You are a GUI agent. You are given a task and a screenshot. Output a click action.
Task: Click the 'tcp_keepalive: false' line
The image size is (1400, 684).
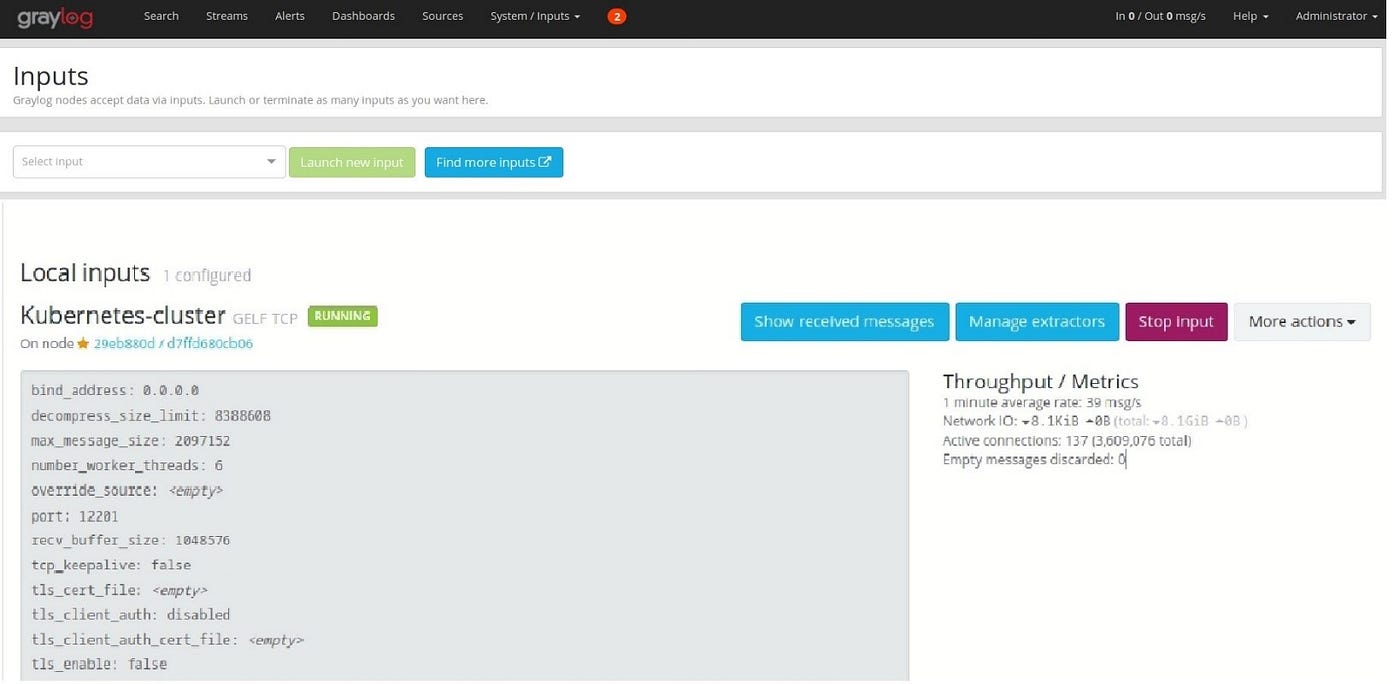111,565
